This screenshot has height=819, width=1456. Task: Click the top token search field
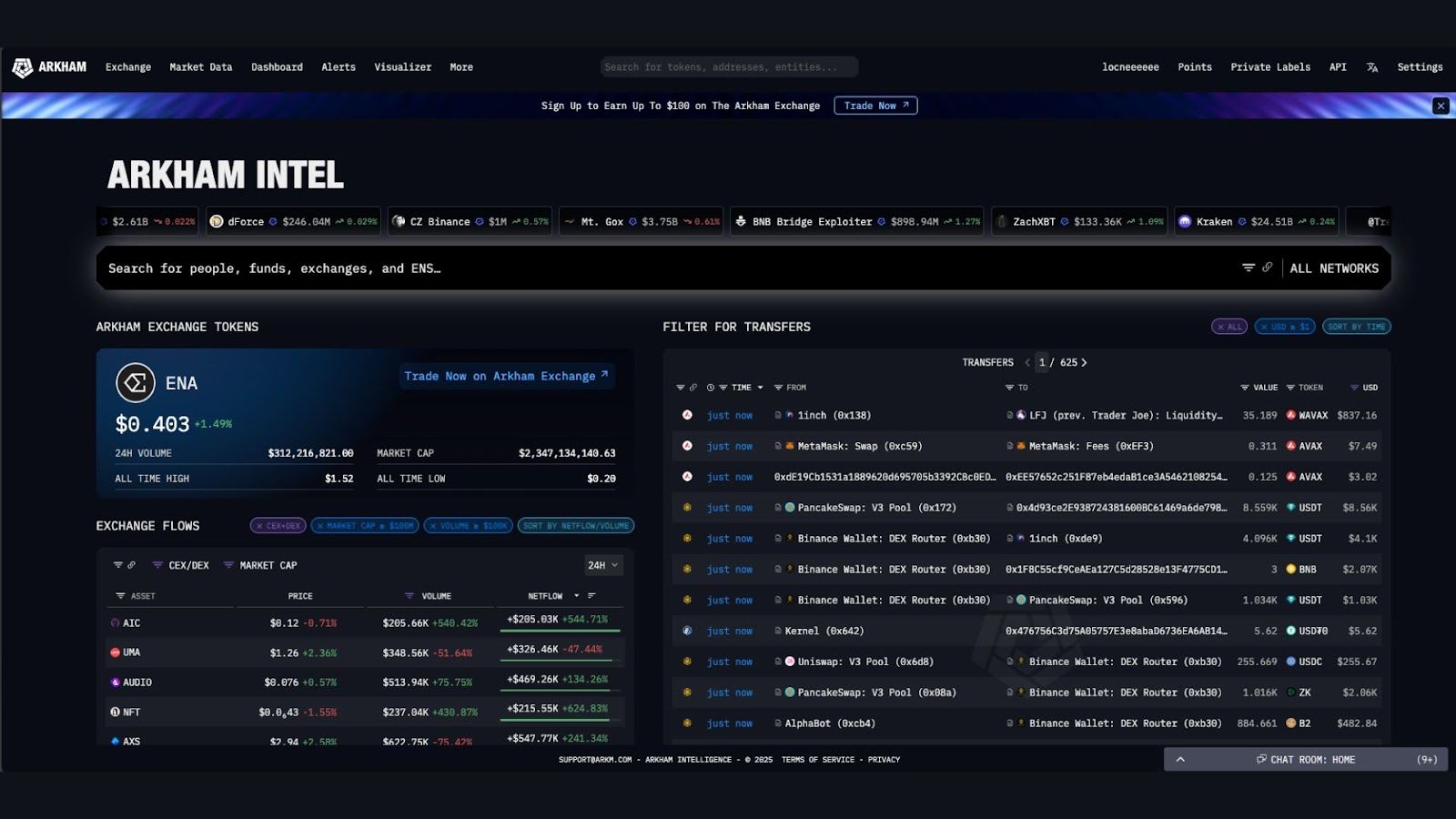coord(729,67)
